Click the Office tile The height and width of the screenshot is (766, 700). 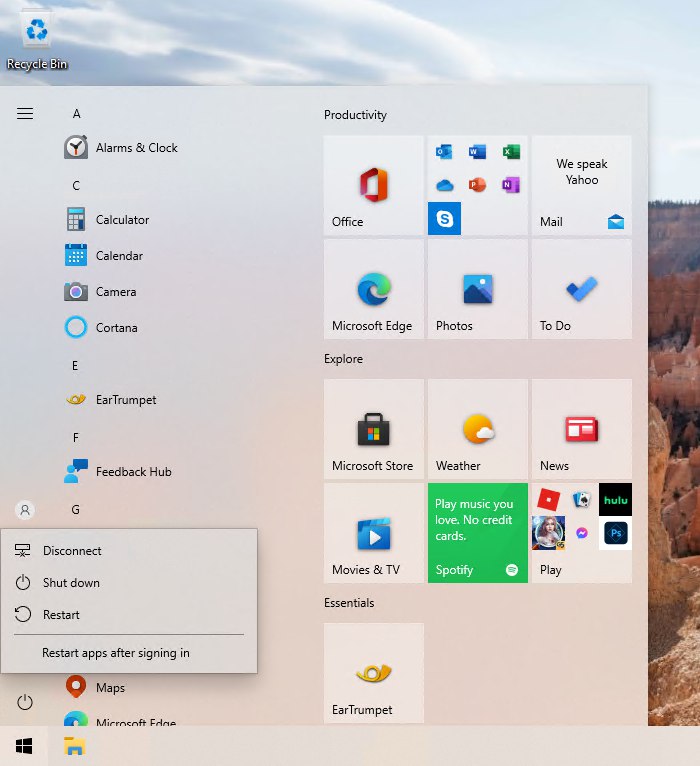coord(374,185)
